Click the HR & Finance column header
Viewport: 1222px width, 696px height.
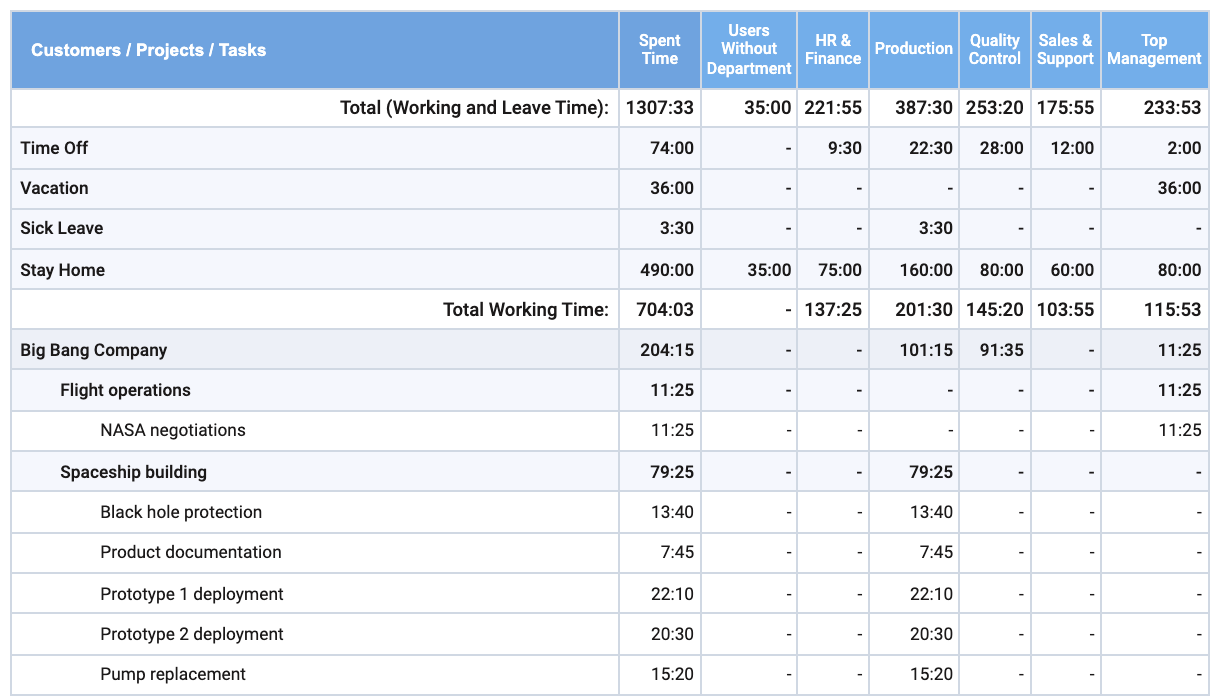833,48
